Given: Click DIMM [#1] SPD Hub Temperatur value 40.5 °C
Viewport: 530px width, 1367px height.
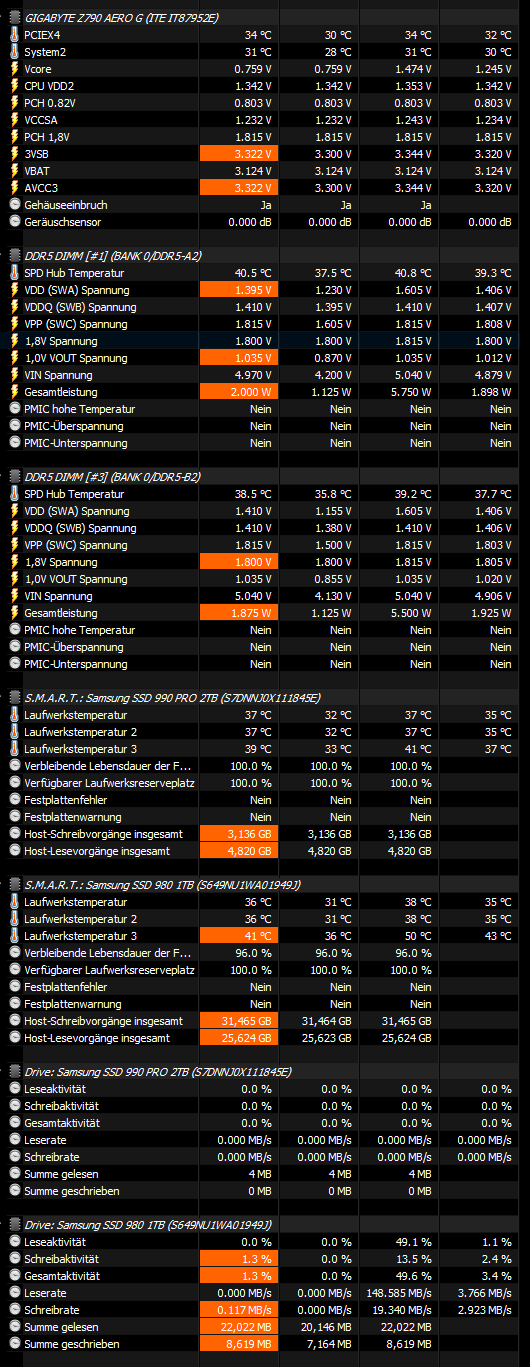Looking at the screenshot, I should [x=253, y=273].
